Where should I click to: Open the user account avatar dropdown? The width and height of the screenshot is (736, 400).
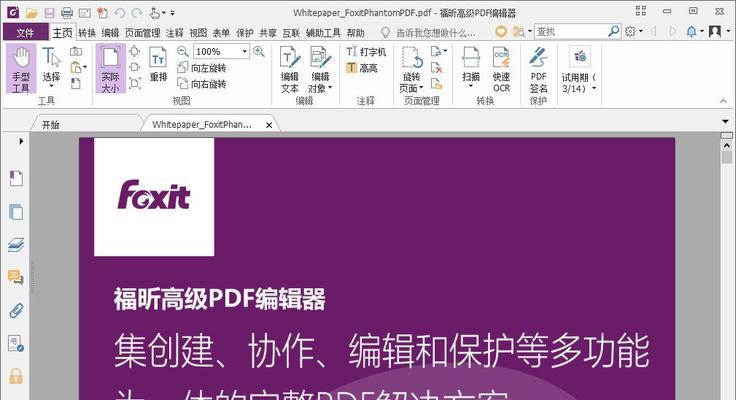[718, 31]
